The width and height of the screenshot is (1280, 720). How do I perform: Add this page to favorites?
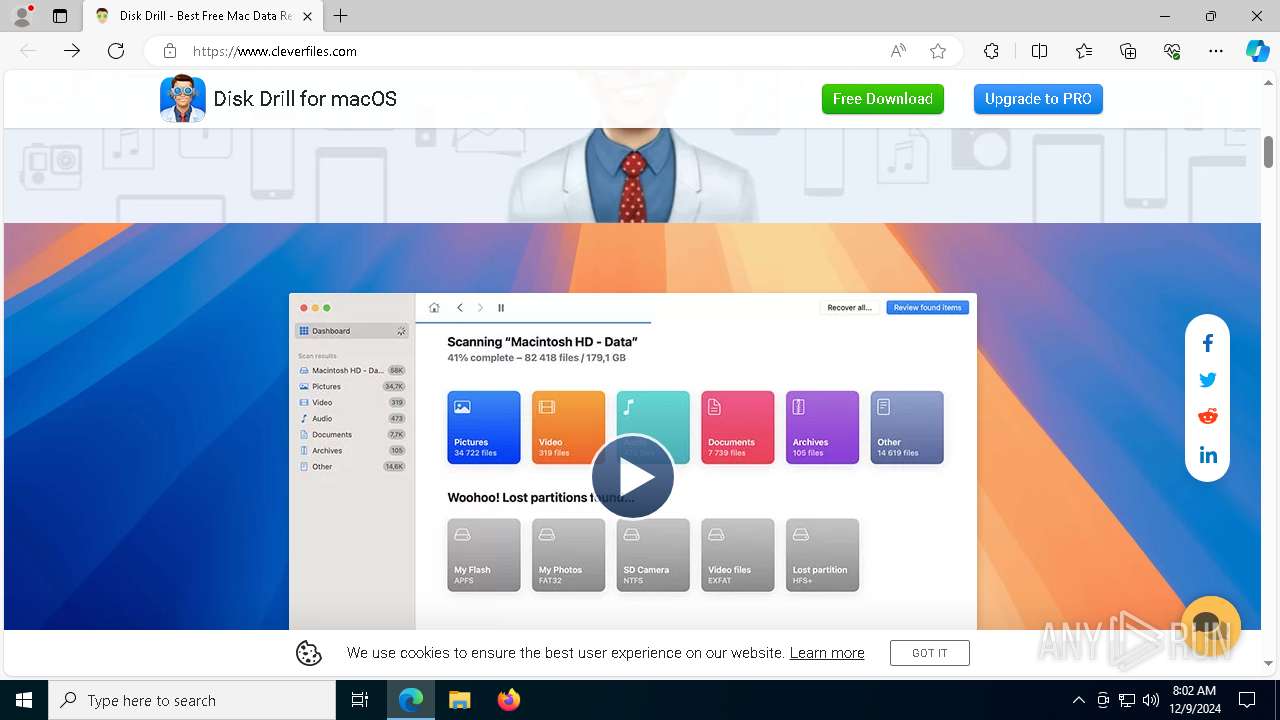tap(938, 51)
